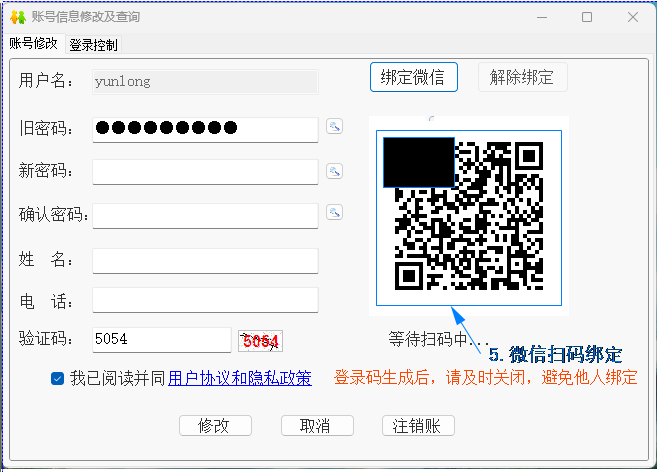Click the 等待扫码中 status text
The image size is (657, 472).
[x=437, y=340]
